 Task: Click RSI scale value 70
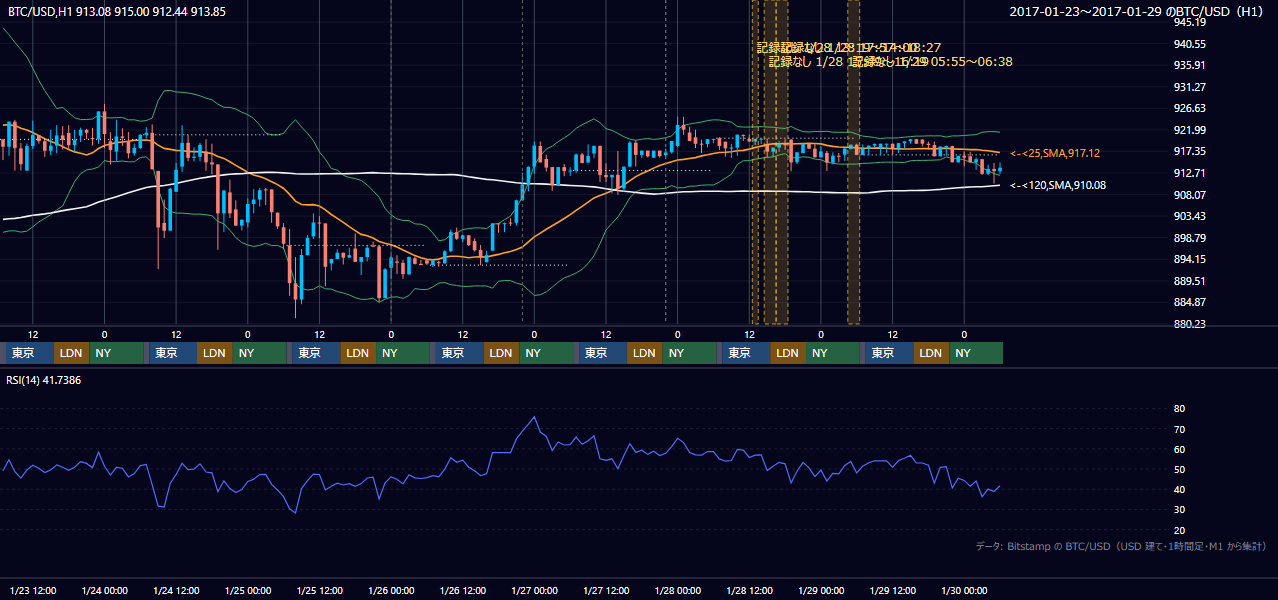(x=1179, y=429)
